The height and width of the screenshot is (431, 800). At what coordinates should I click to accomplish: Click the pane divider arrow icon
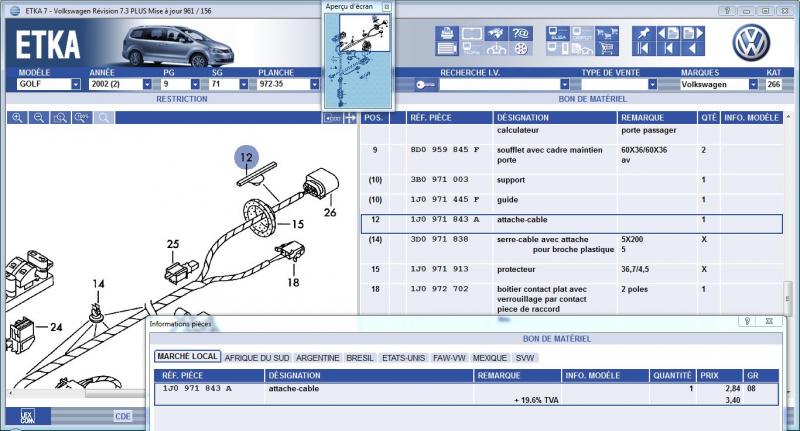pyautogui.click(x=350, y=118)
